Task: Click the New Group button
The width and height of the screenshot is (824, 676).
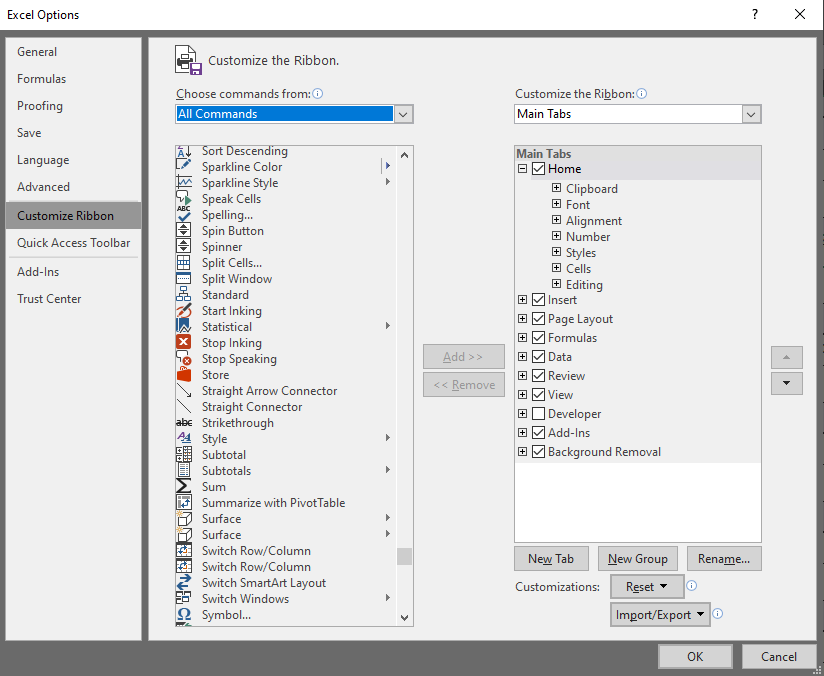Action: point(637,558)
